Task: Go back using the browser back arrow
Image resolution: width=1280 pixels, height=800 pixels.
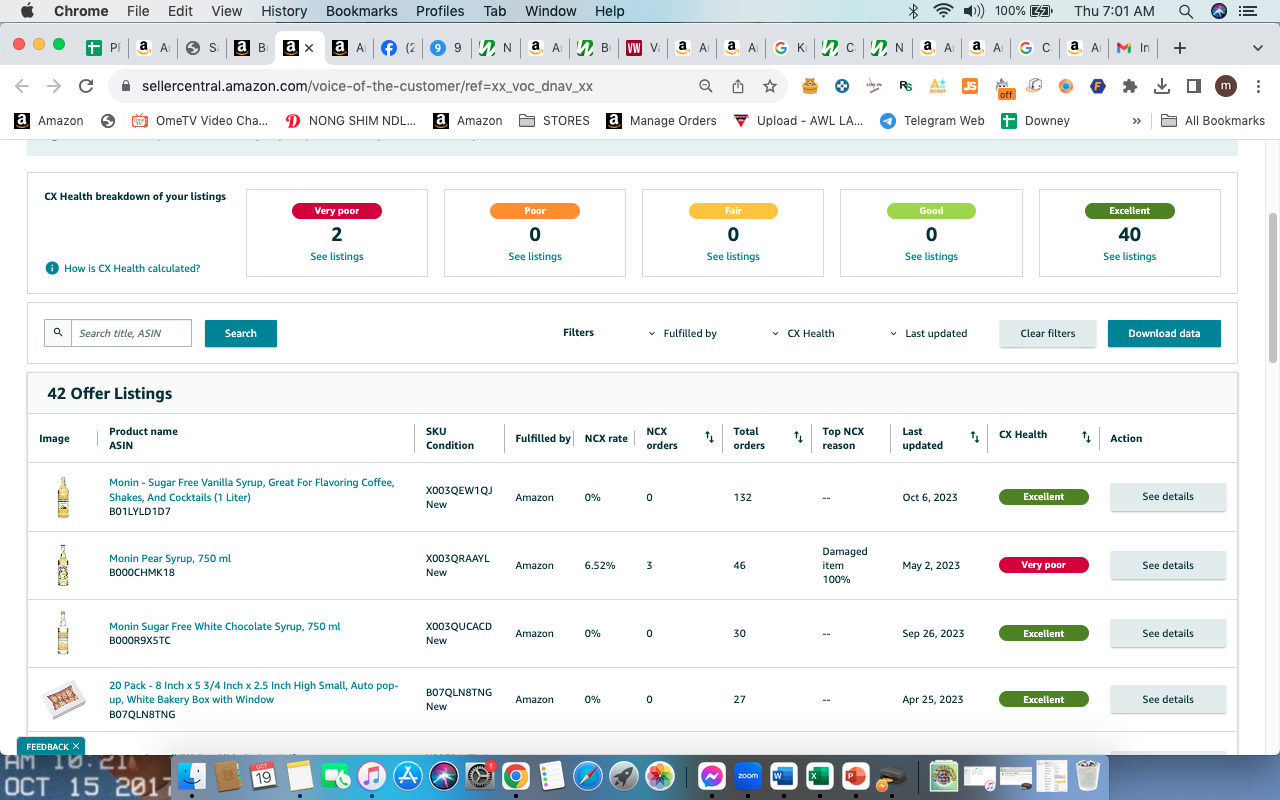Action: 22,86
